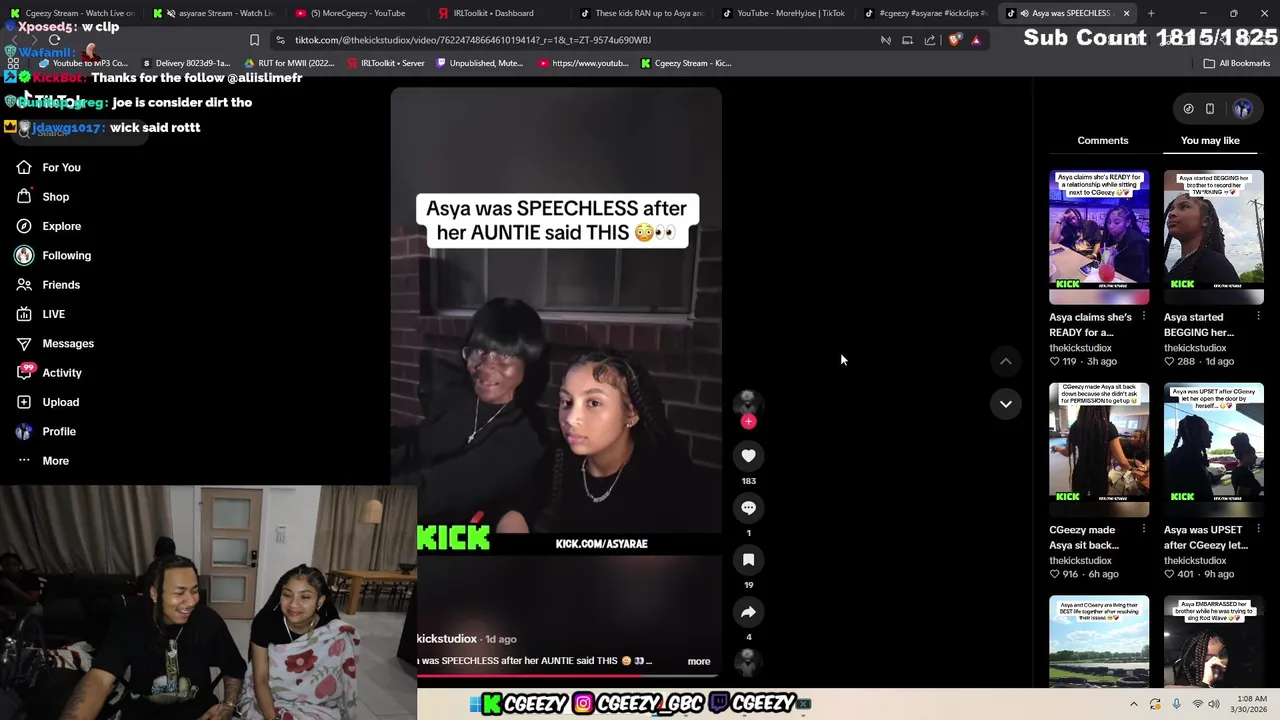This screenshot has width=1280, height=720.
Task: Open options for 'Asya was UPSET' video
Action: [x=1258, y=530]
